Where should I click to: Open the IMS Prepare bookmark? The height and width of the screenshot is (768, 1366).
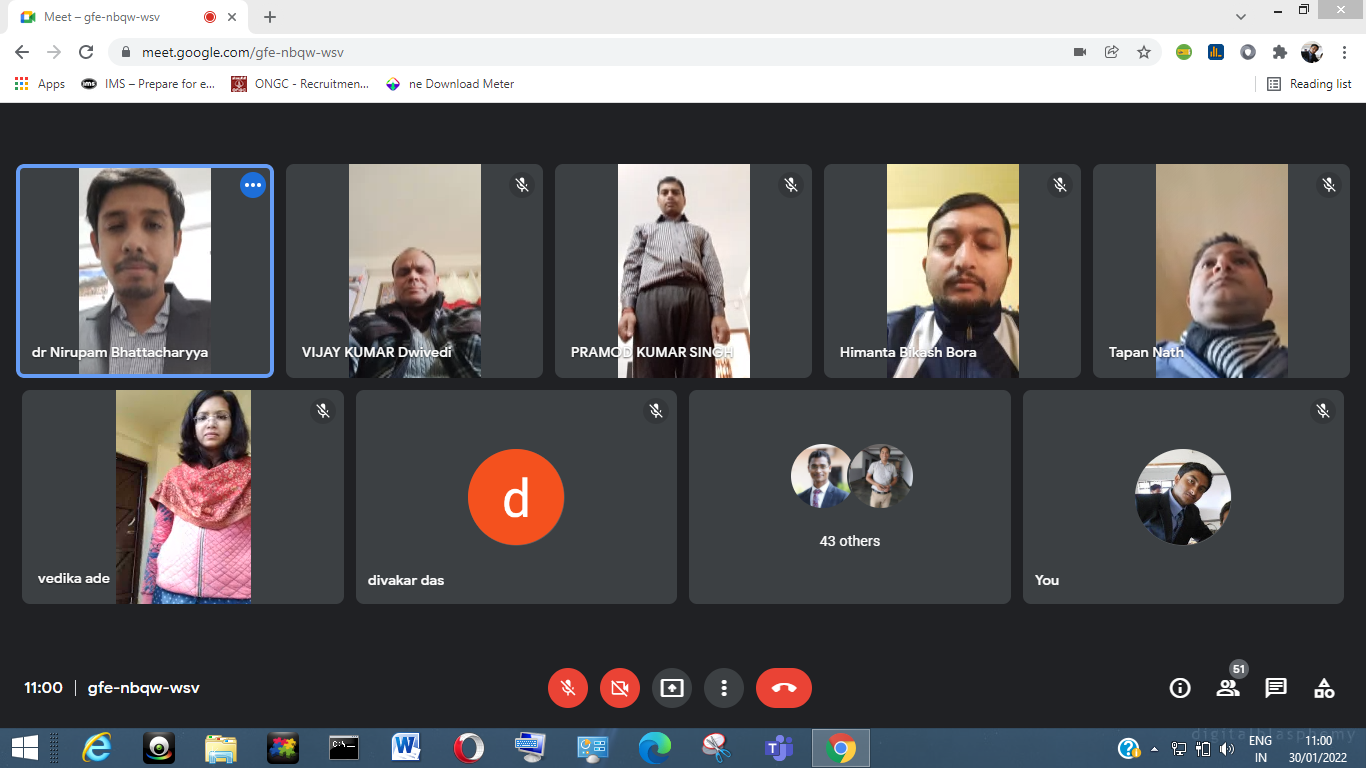point(148,84)
